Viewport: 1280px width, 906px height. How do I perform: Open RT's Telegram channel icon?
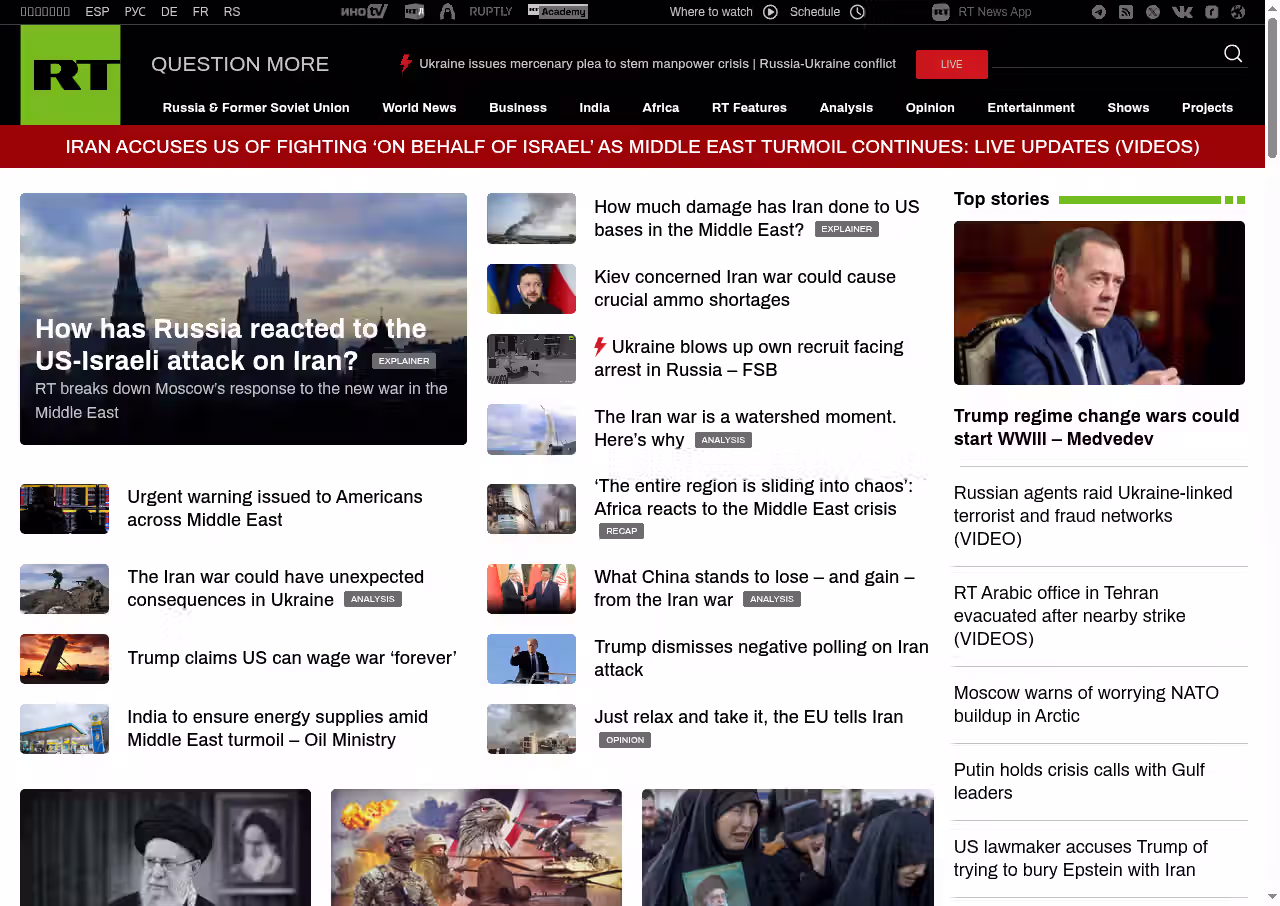click(1099, 12)
